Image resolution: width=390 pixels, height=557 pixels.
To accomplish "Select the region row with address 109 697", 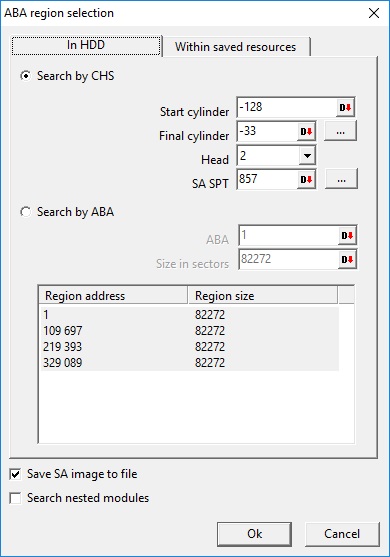I will [x=190, y=331].
